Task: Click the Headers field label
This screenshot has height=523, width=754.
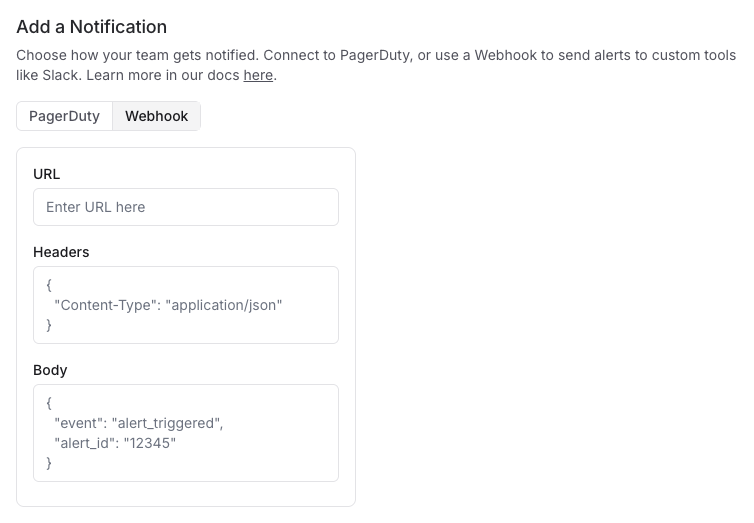Action: (61, 252)
